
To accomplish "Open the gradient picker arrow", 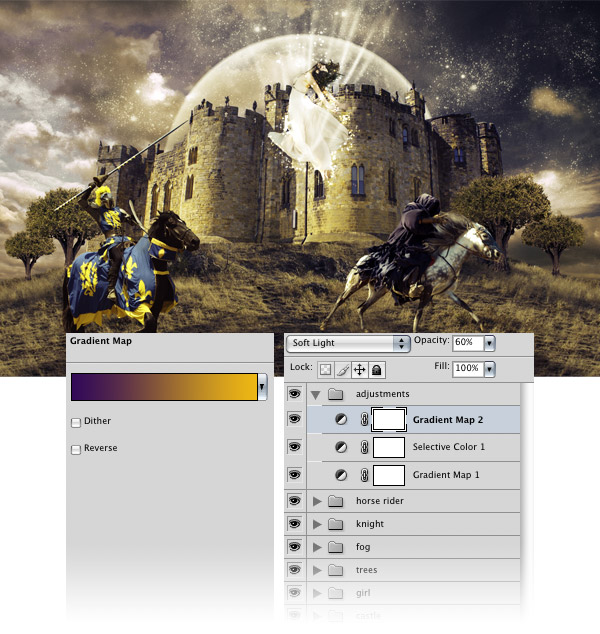I will tap(262, 387).
